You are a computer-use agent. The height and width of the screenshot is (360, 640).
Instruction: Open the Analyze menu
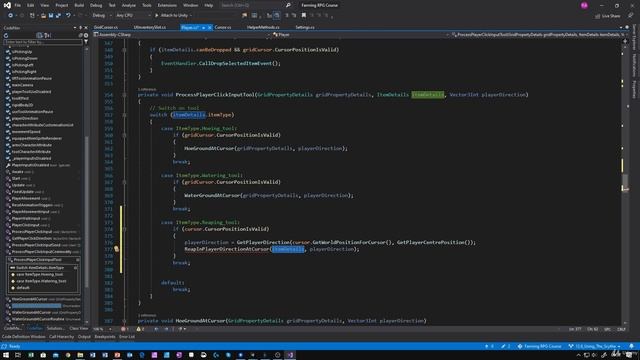(x=129, y=5)
